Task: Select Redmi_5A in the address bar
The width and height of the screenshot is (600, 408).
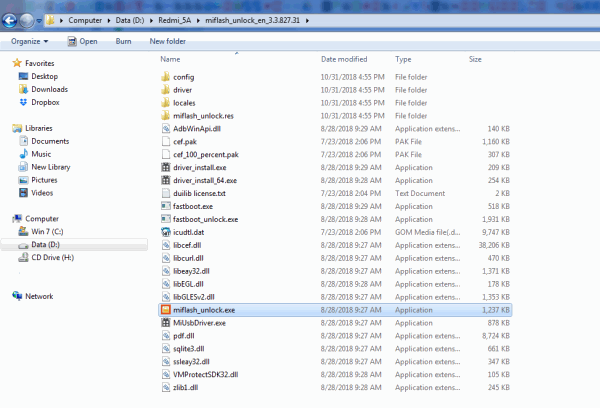Action: tap(174, 20)
